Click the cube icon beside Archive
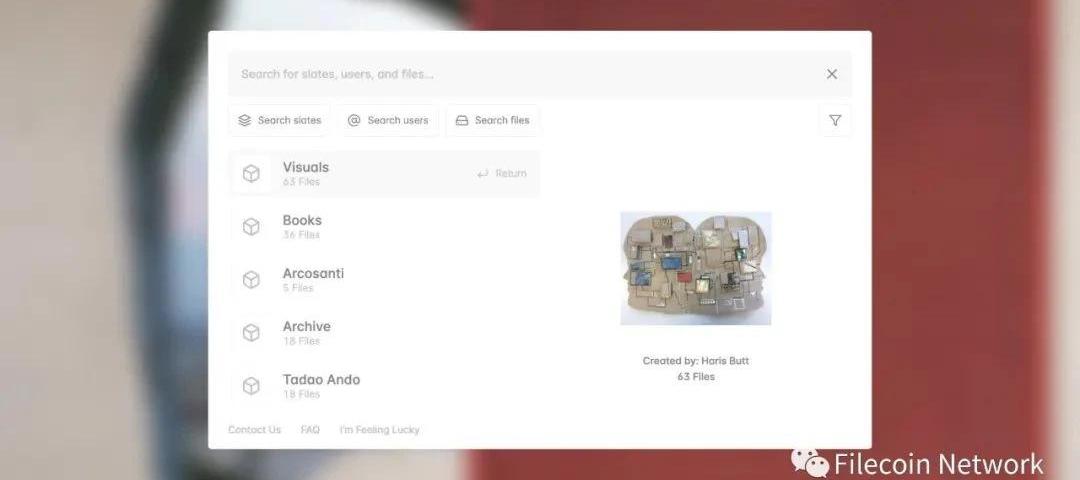The width and height of the screenshot is (1080, 480). [251, 333]
